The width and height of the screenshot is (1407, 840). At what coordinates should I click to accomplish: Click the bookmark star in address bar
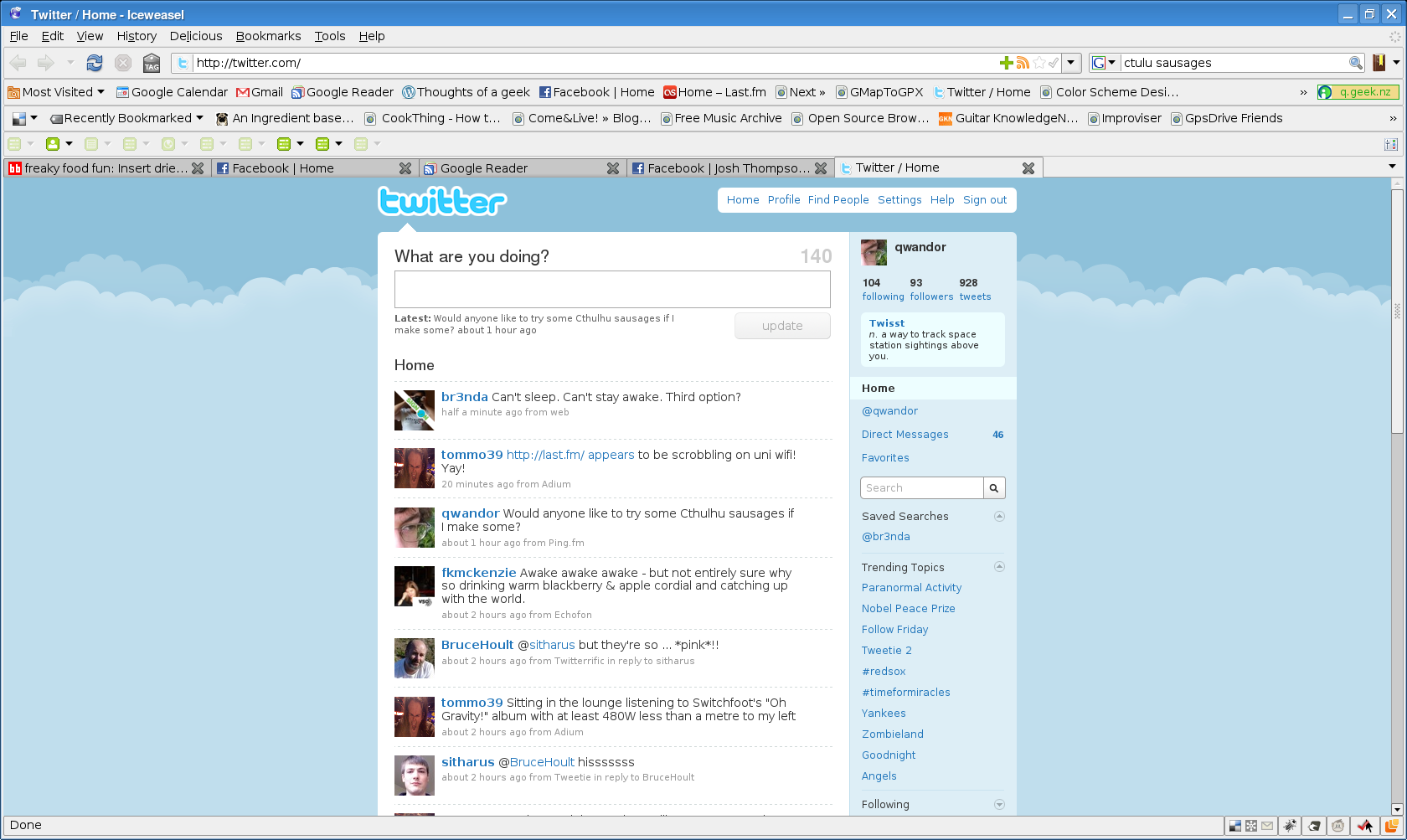tap(1039, 63)
